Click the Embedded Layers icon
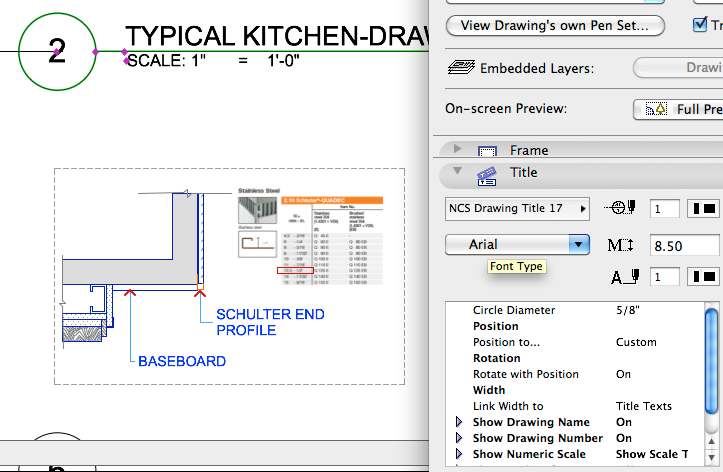The width and height of the screenshot is (723, 472). tap(461, 67)
